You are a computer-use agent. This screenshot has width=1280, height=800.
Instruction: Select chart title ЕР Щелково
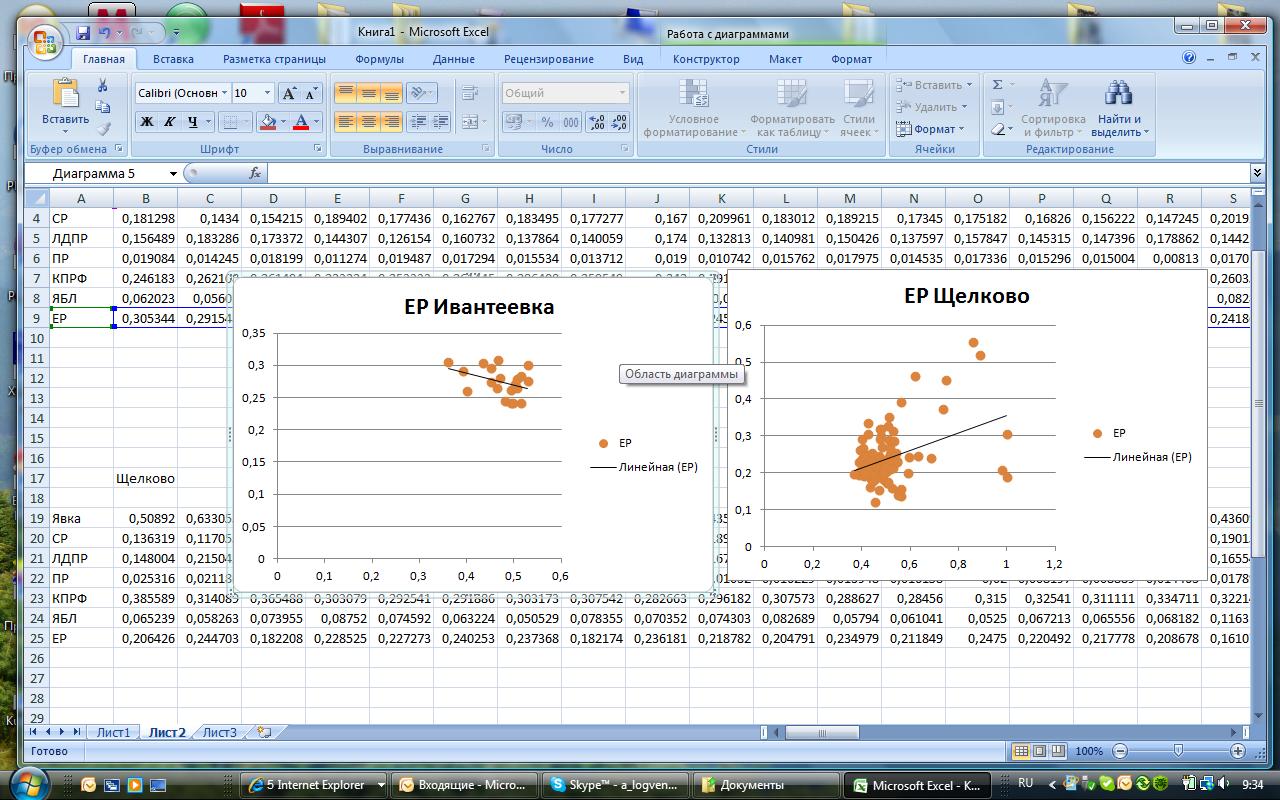click(966, 295)
